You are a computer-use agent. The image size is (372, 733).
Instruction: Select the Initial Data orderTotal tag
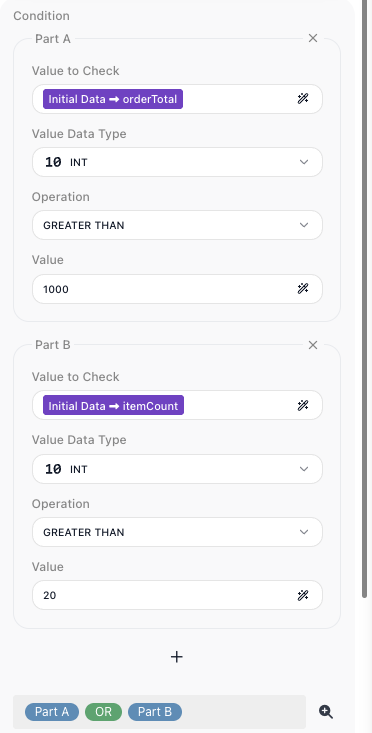113,99
